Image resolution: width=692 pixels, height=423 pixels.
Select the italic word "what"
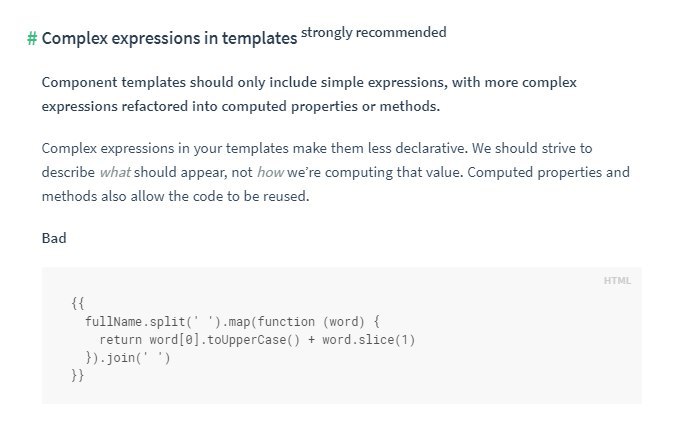tap(115, 172)
